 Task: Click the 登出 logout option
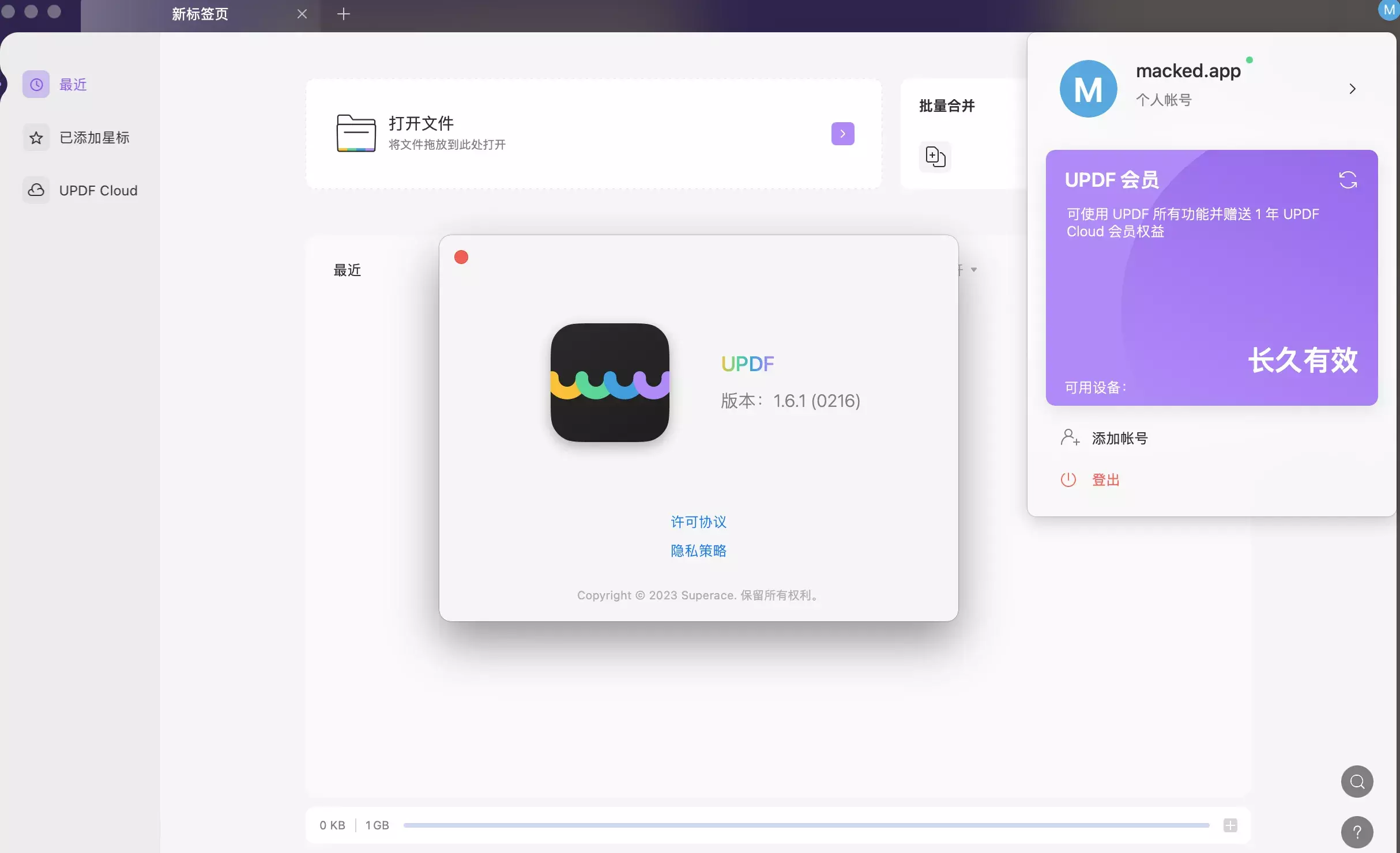tap(1105, 480)
